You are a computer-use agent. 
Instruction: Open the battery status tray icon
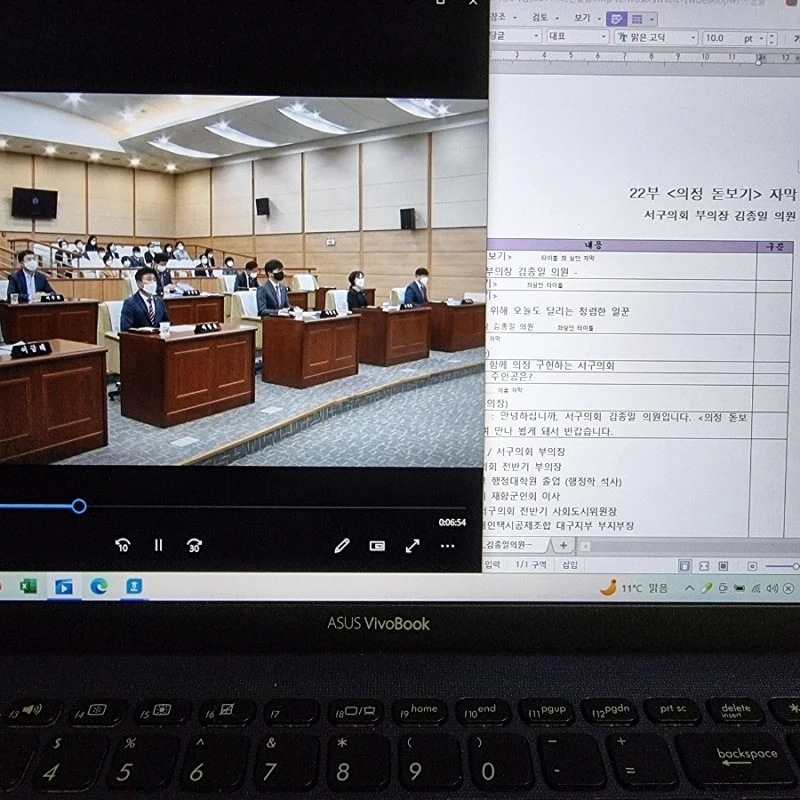pyautogui.click(x=739, y=588)
